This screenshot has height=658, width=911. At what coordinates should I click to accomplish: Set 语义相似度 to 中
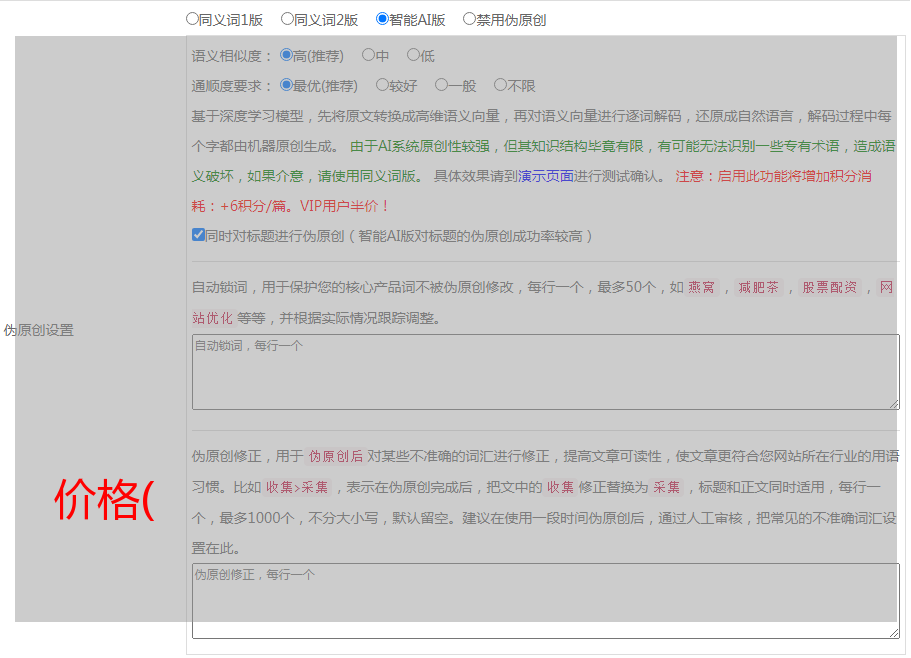click(x=368, y=56)
